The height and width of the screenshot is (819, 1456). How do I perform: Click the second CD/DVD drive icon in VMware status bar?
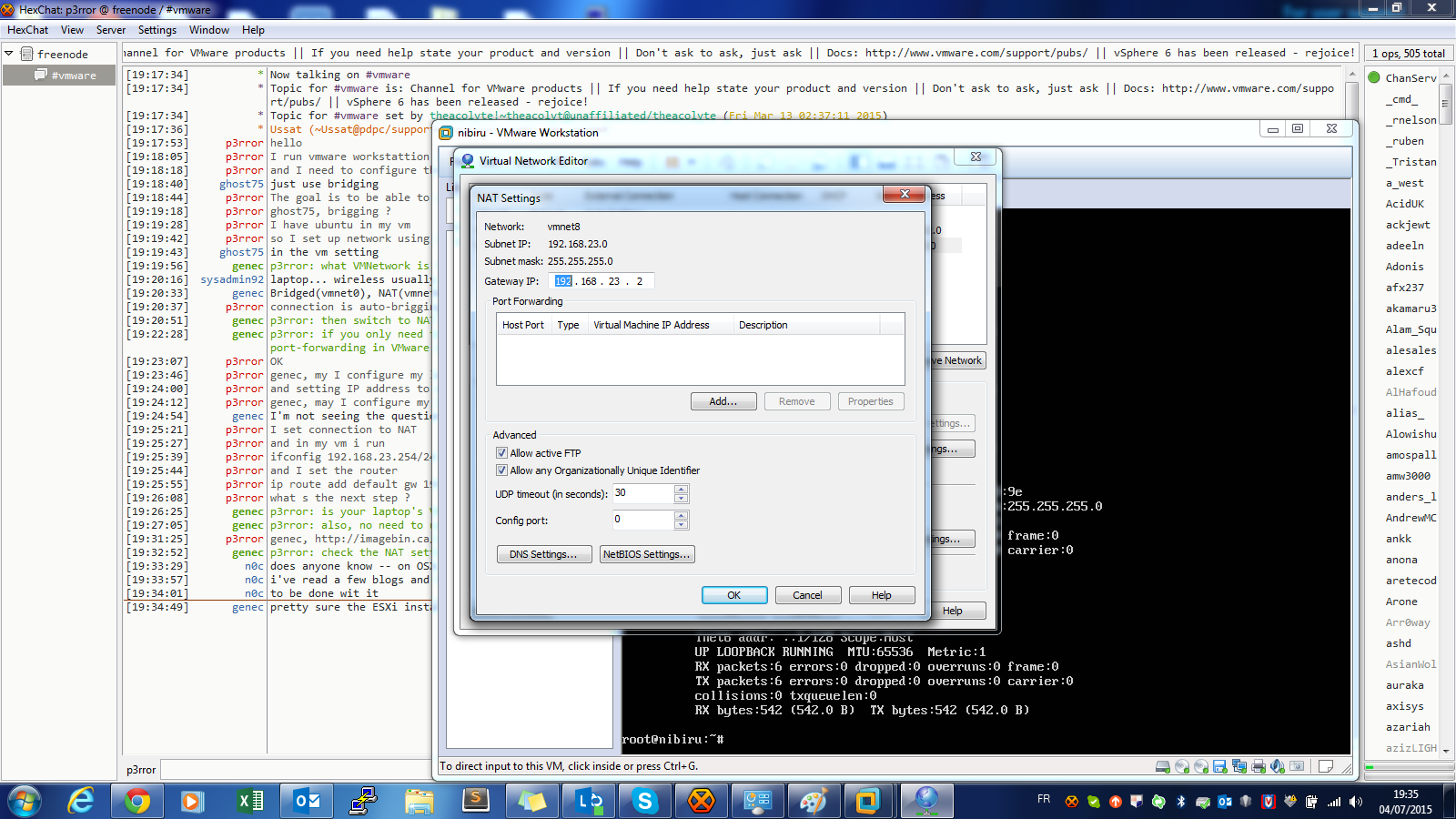[x=1201, y=766]
